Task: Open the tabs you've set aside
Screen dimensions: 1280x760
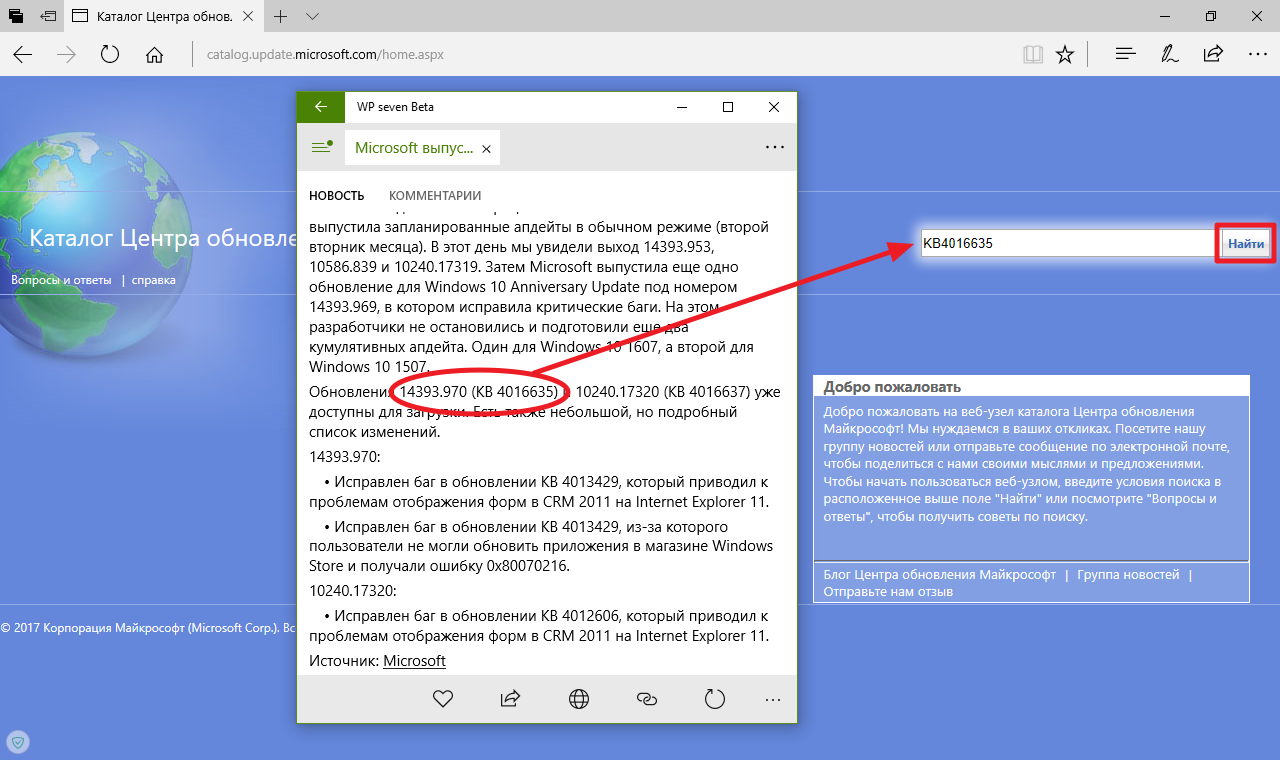Action: (x=16, y=16)
